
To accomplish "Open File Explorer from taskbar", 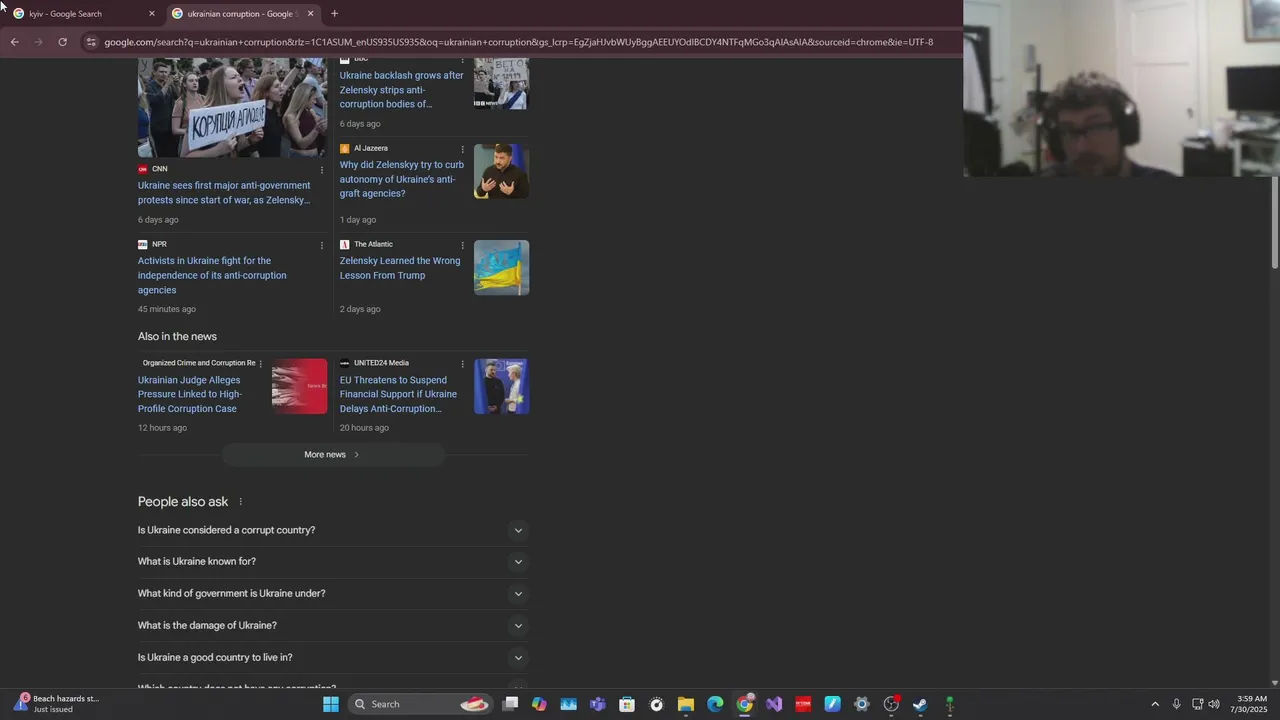I will pyautogui.click(x=686, y=704).
